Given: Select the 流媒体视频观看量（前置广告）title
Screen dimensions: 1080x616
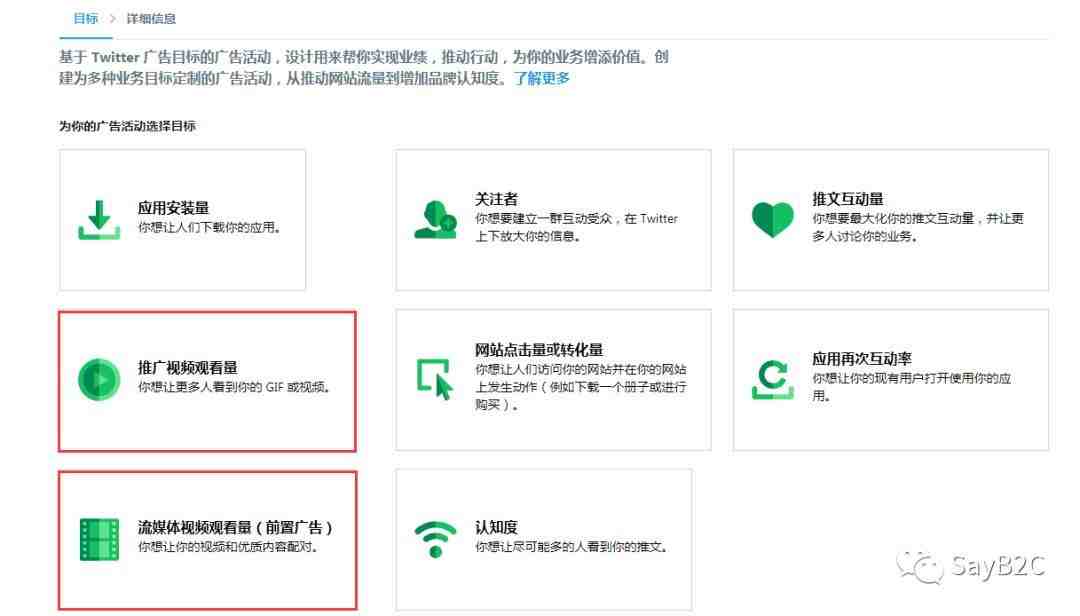Looking at the screenshot, I should tap(236, 528).
